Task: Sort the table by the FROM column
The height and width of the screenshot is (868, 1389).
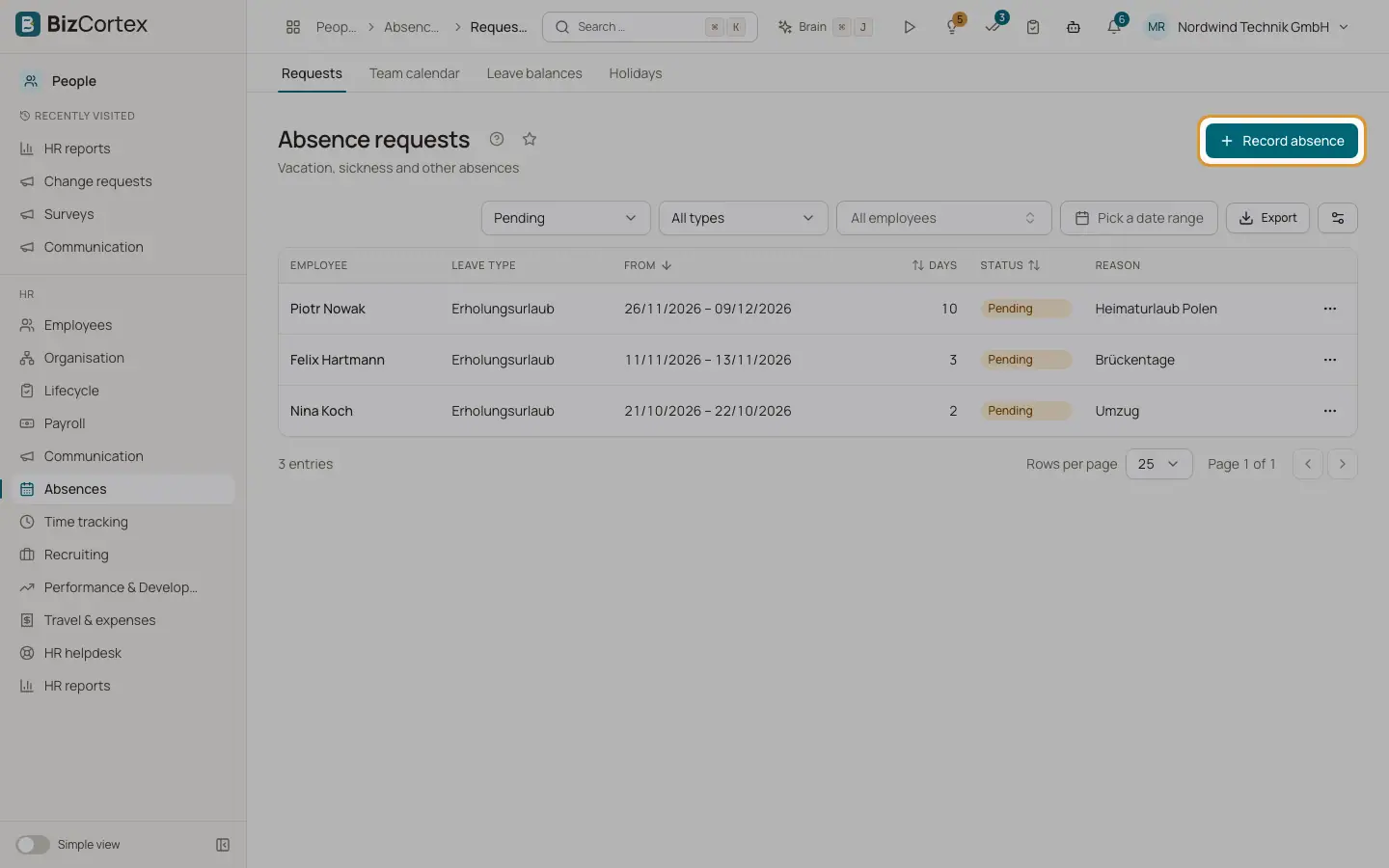Action: (647, 265)
